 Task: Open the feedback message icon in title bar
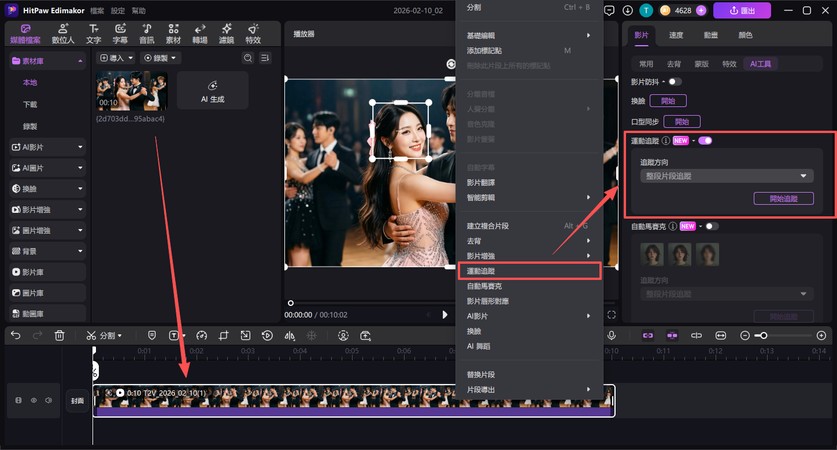click(609, 10)
